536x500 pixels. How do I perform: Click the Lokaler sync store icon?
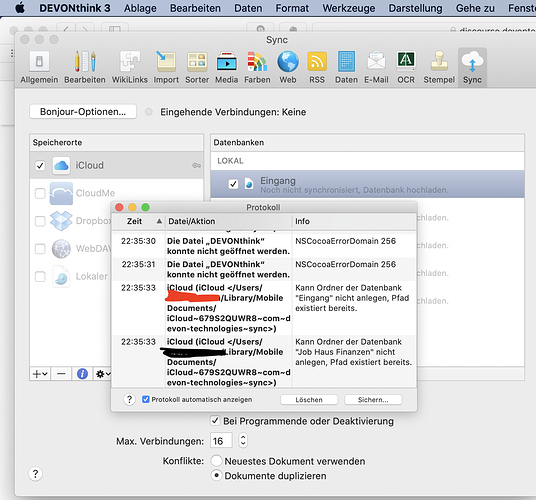[61, 276]
